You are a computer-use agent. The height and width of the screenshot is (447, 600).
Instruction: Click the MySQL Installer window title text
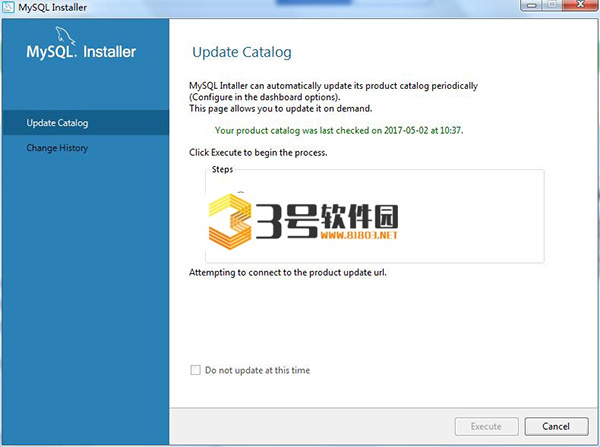(52, 7)
